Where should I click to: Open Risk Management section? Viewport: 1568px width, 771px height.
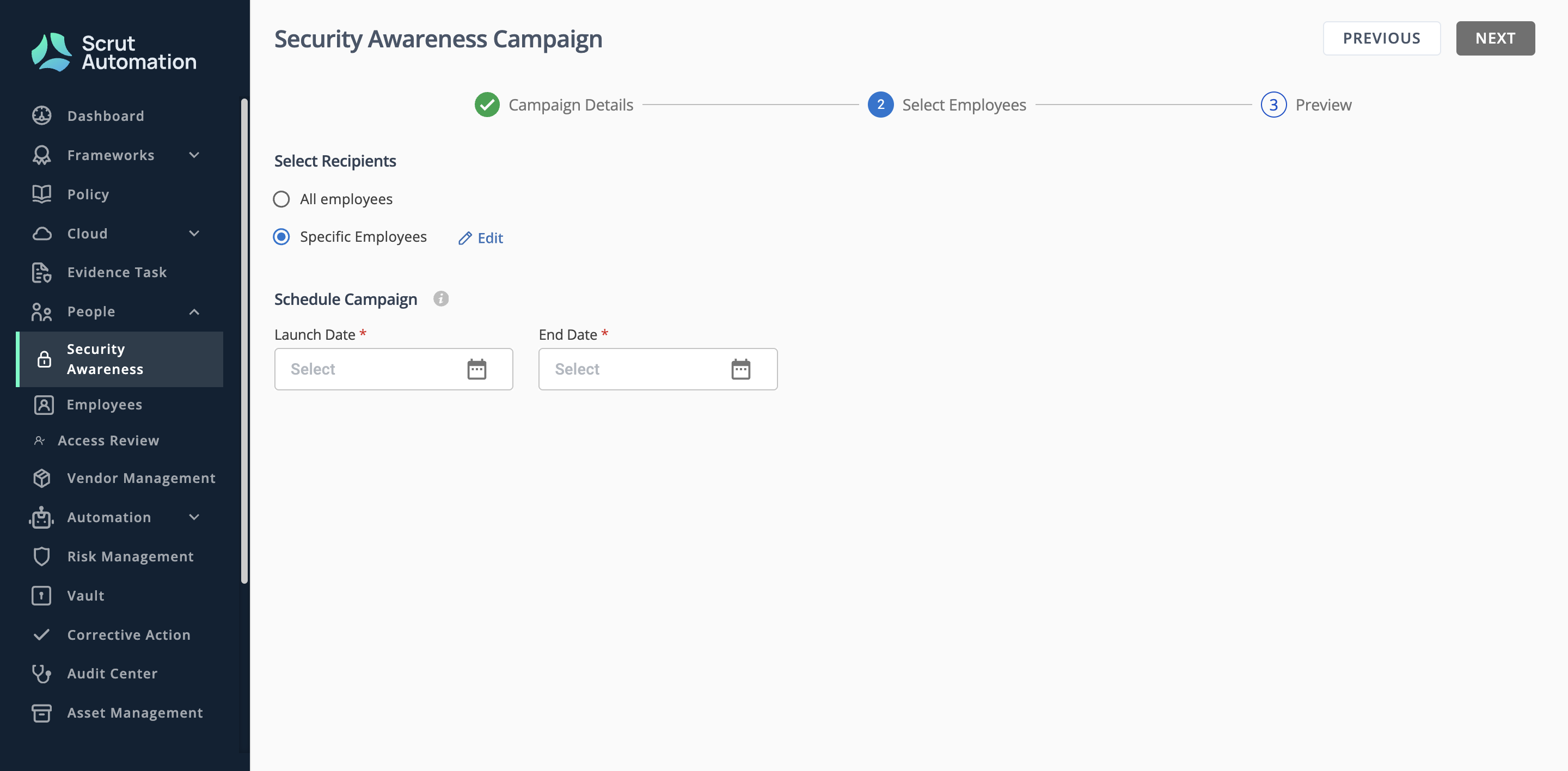click(x=130, y=556)
